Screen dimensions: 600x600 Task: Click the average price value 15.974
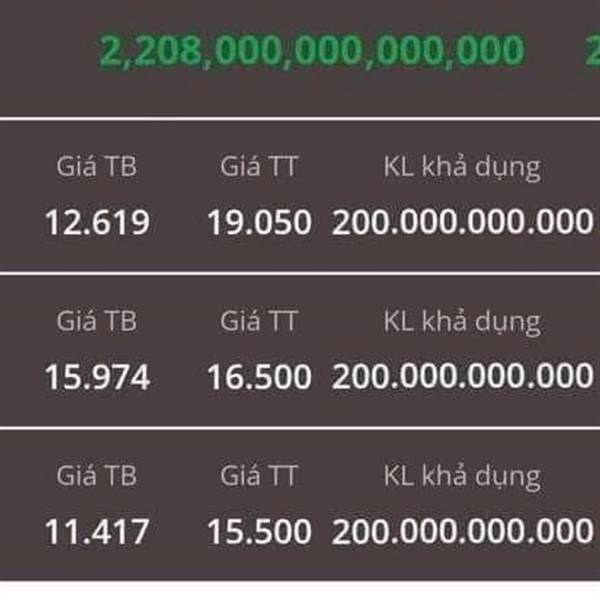97,377
